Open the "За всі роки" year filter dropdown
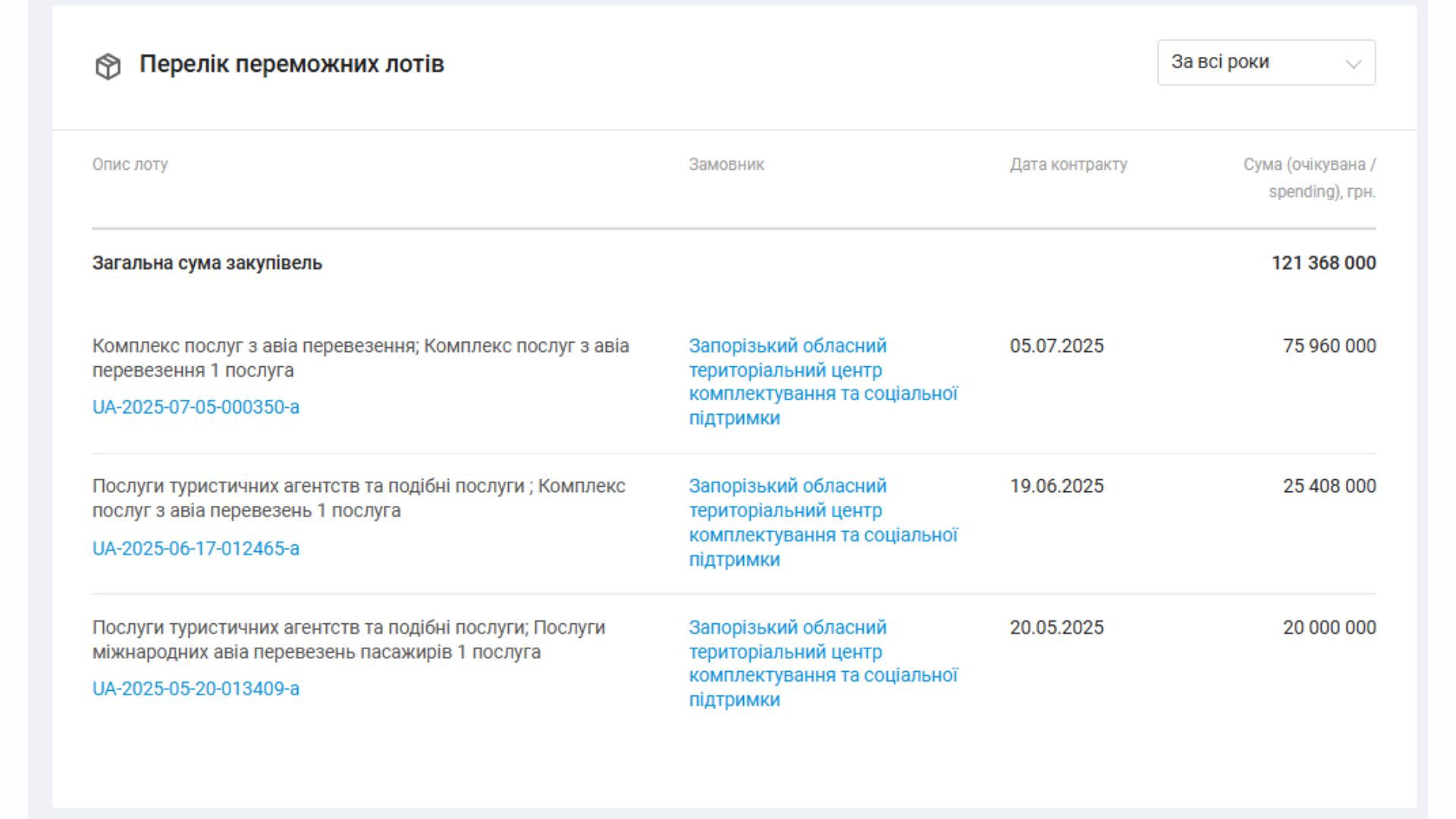1456x819 pixels. [1266, 62]
